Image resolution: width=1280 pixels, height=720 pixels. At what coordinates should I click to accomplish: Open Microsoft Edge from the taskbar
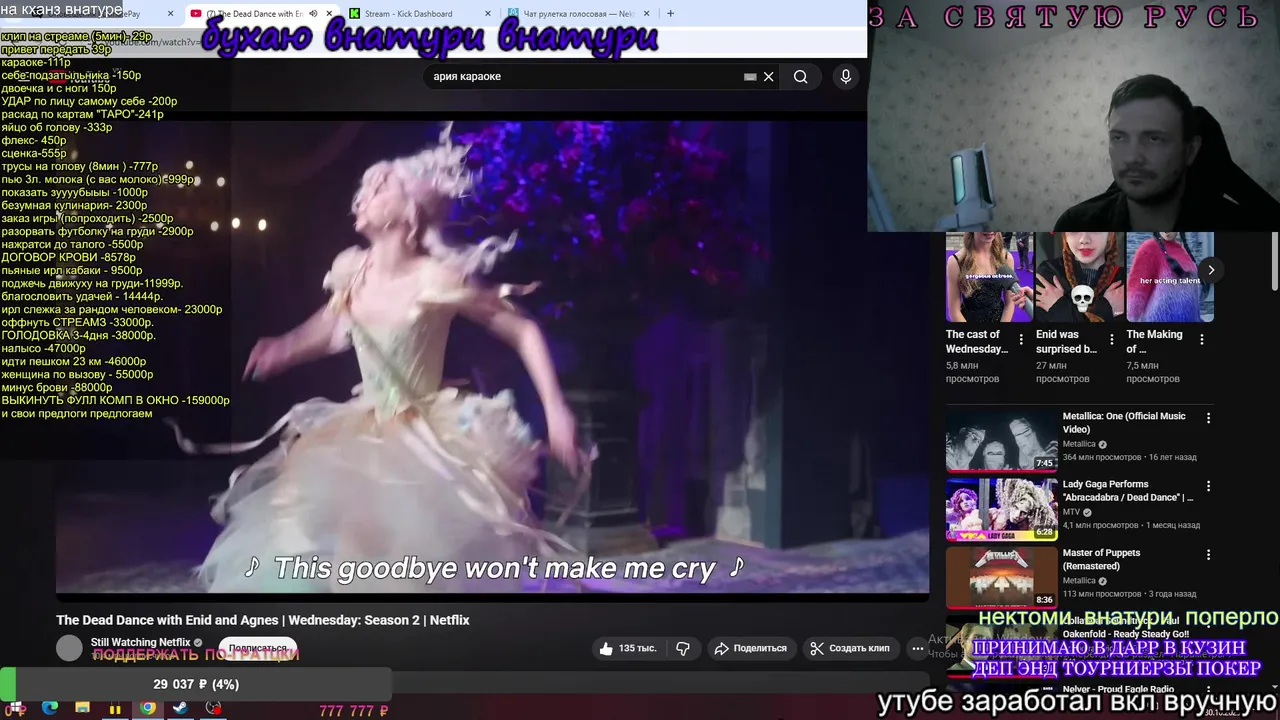(50, 709)
